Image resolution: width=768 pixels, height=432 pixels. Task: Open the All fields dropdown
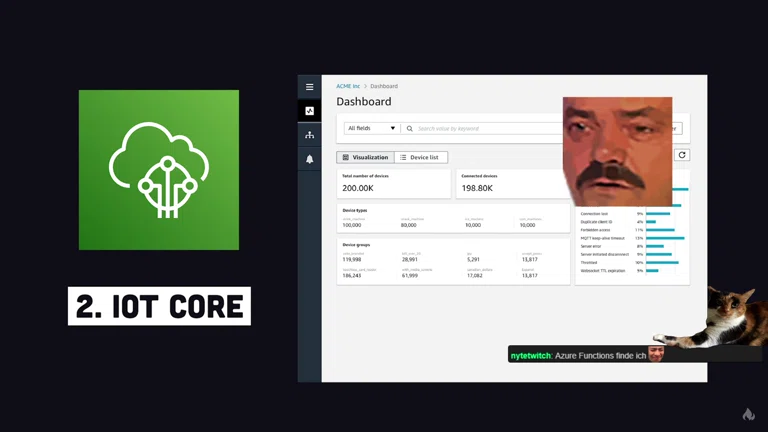[371, 128]
